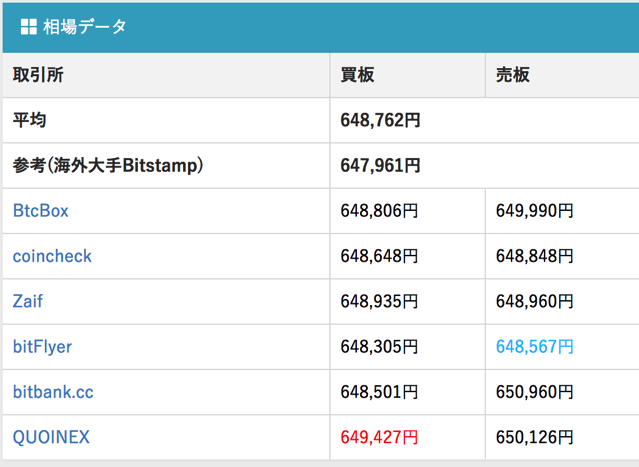Click the 売板 column header

[x=513, y=75]
